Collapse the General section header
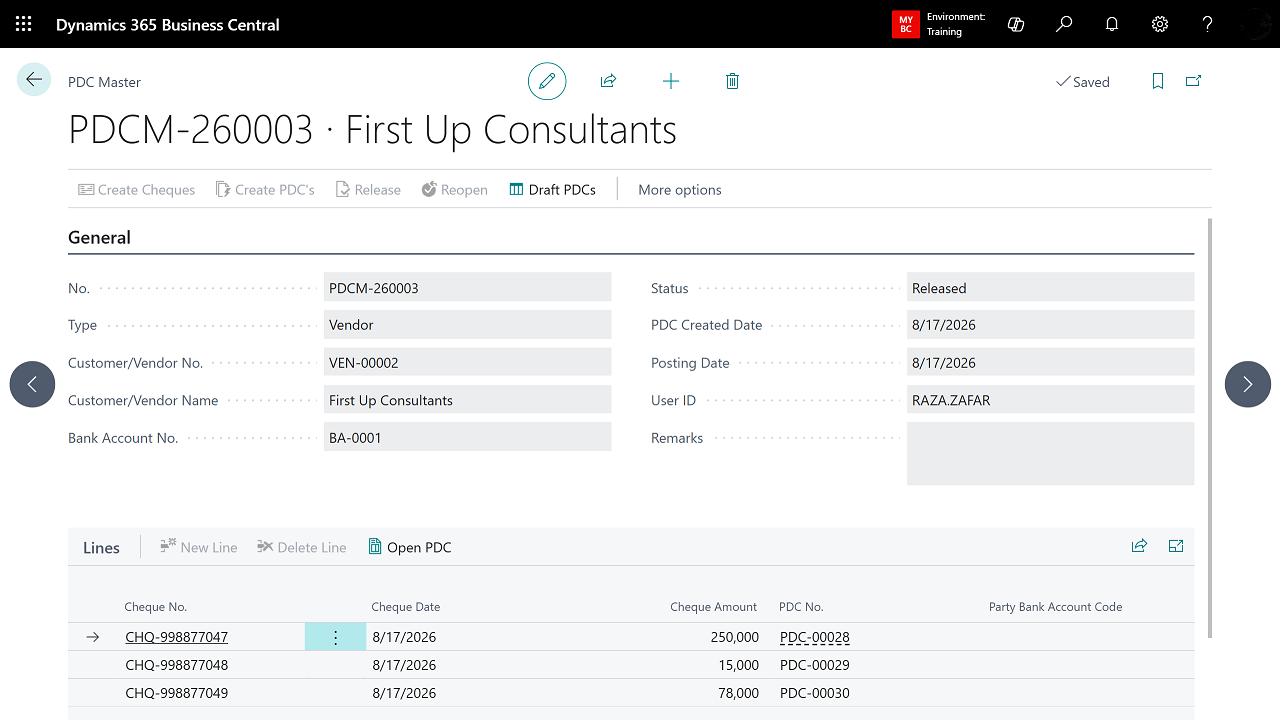Viewport: 1280px width, 720px height. tap(99, 238)
